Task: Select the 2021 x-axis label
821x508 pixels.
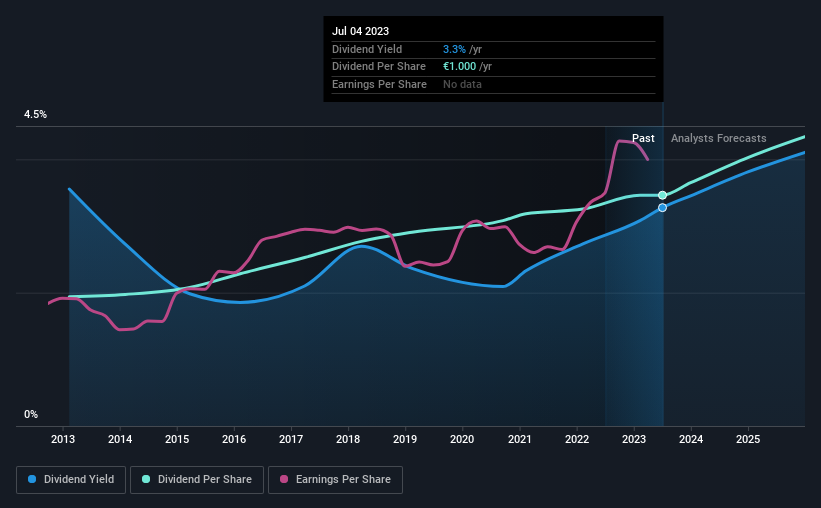Action: click(x=519, y=439)
